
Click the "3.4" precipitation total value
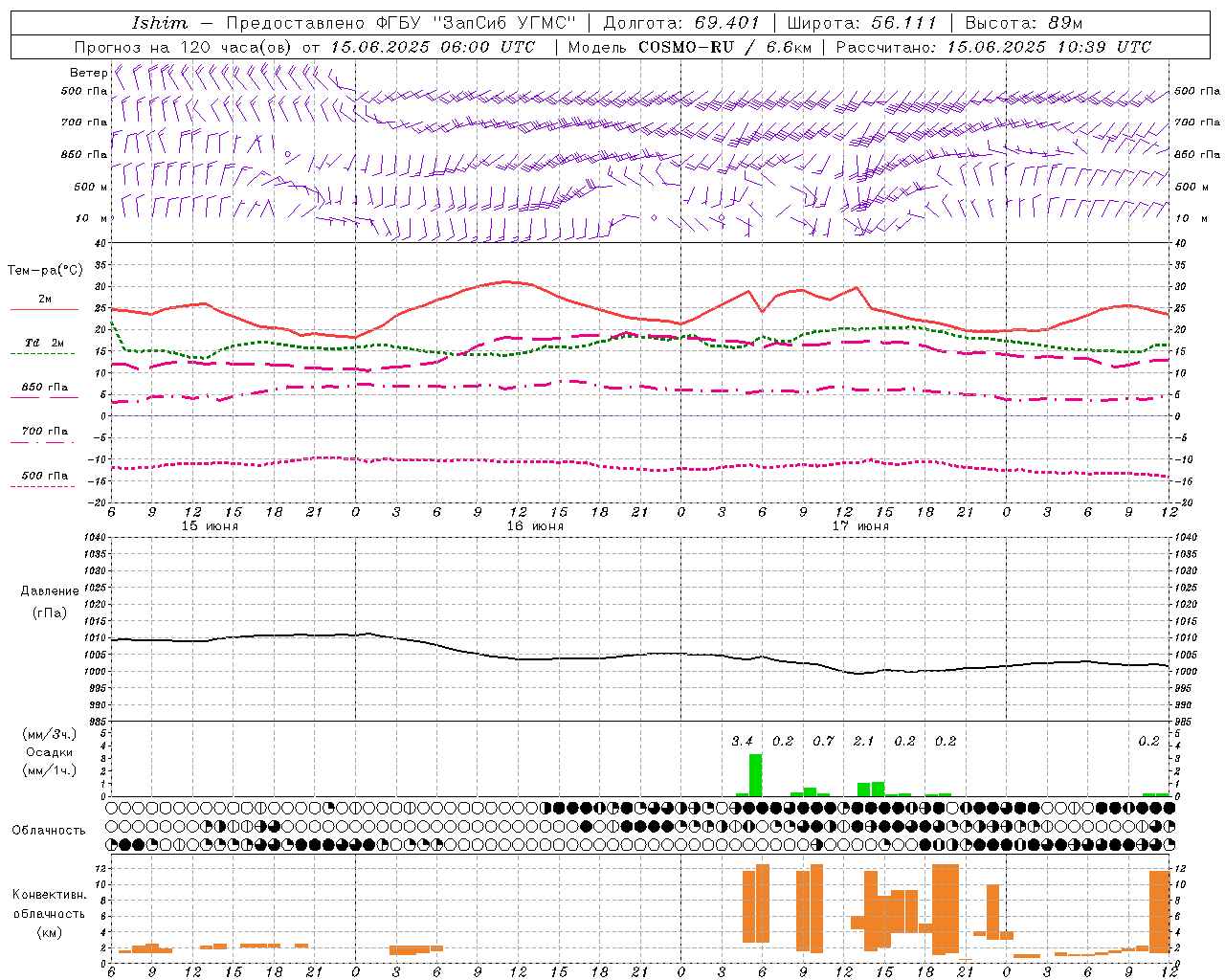[x=743, y=741]
